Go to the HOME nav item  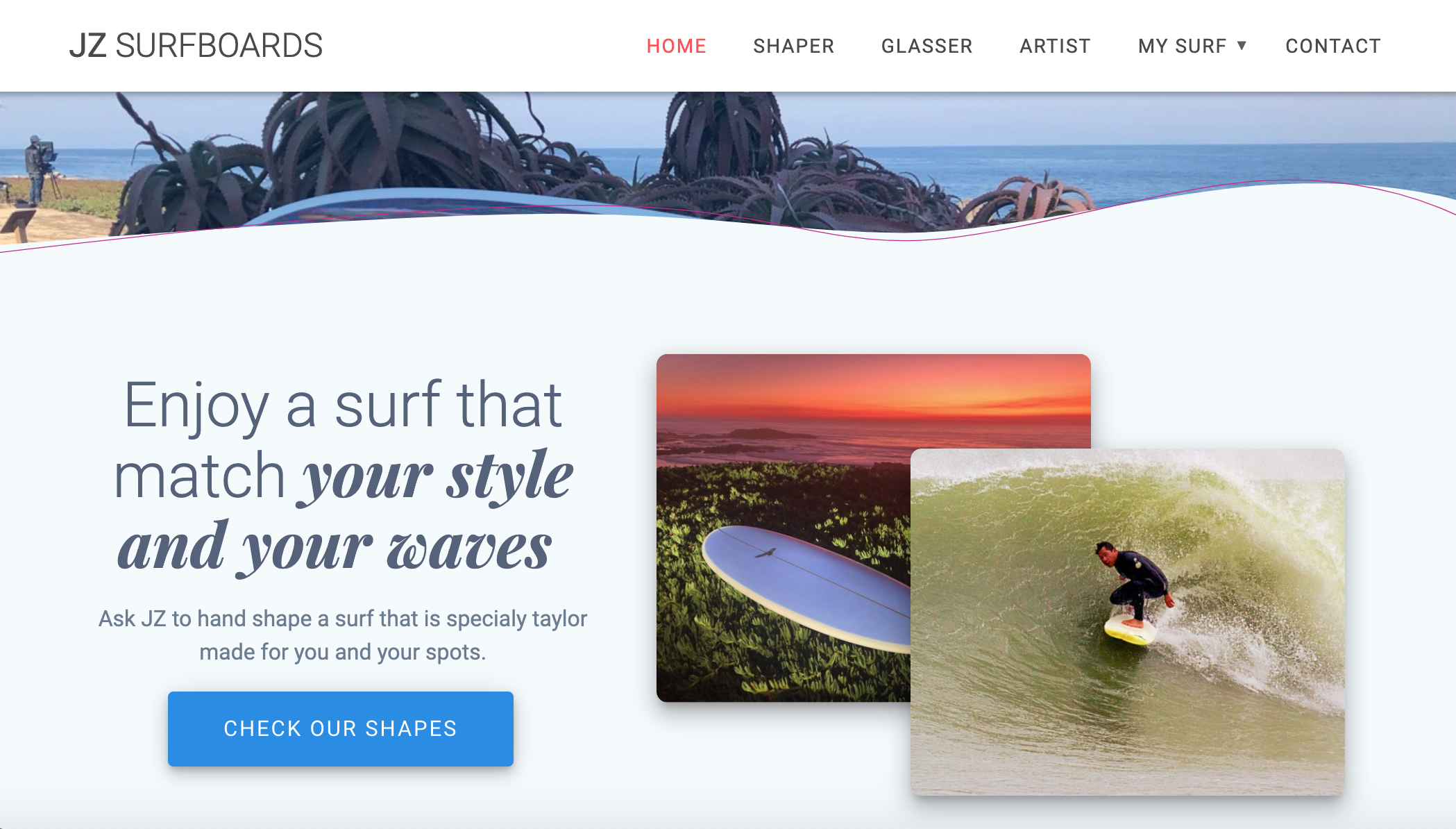(676, 46)
